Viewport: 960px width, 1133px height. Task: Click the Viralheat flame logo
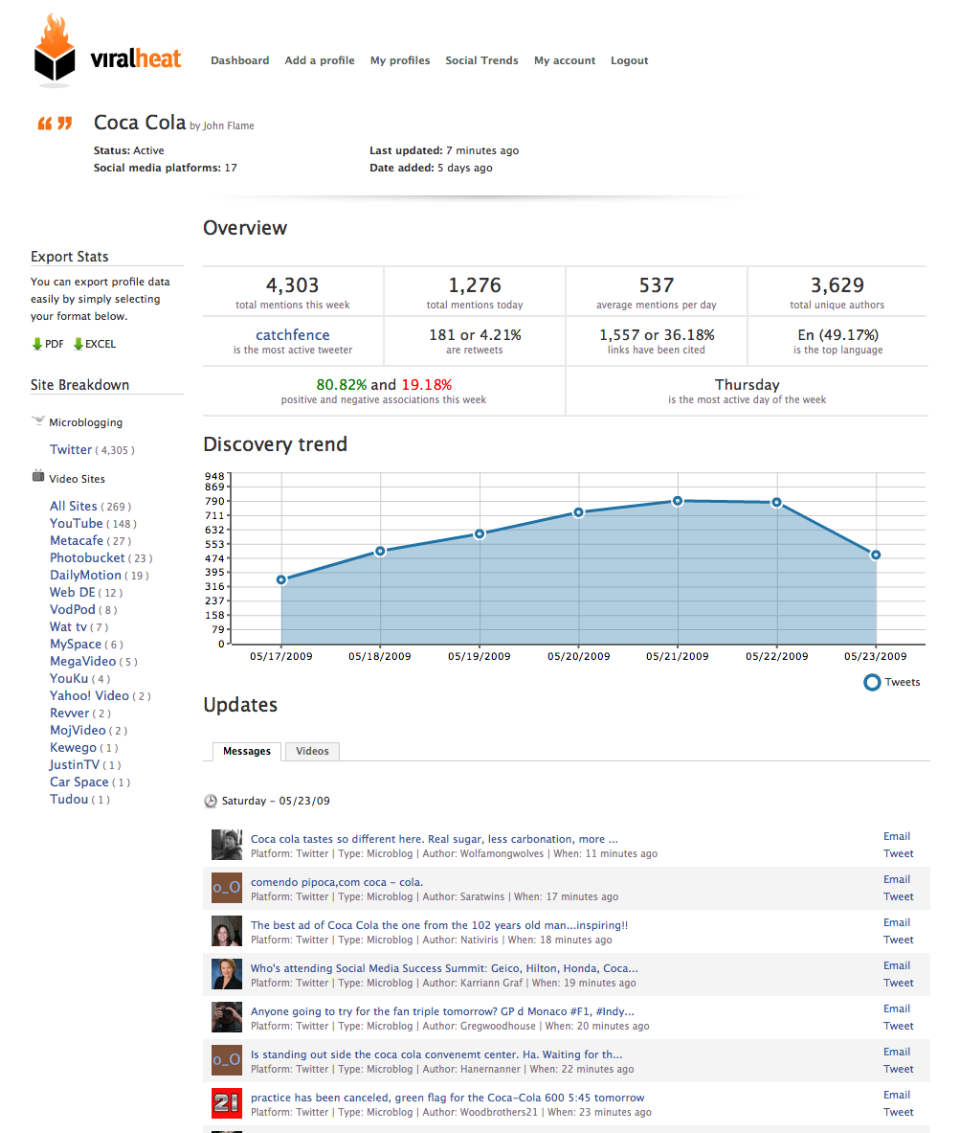(x=55, y=49)
